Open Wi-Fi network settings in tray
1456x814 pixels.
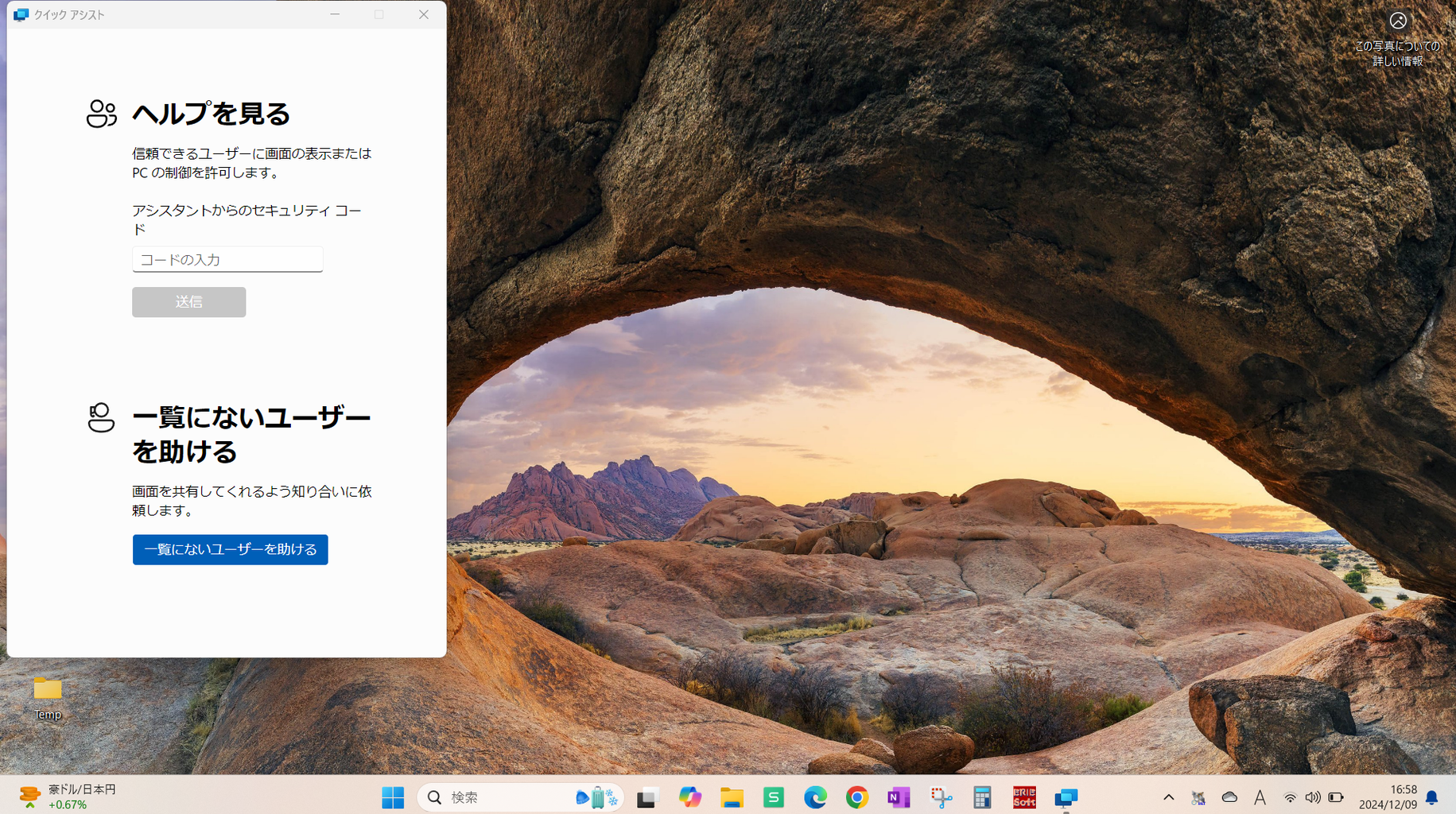pyautogui.click(x=1290, y=797)
